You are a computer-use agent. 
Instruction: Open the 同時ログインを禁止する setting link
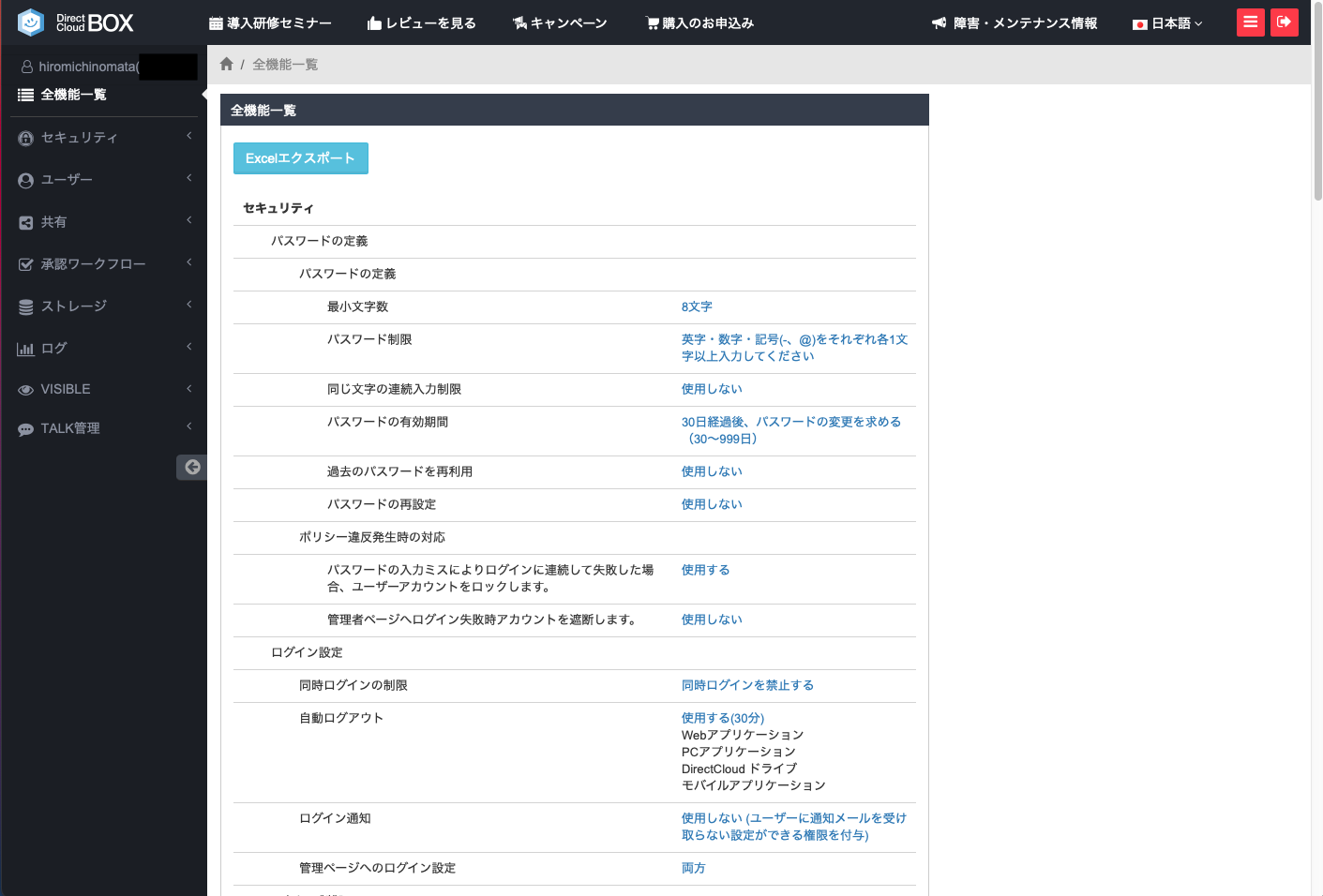[x=747, y=684]
